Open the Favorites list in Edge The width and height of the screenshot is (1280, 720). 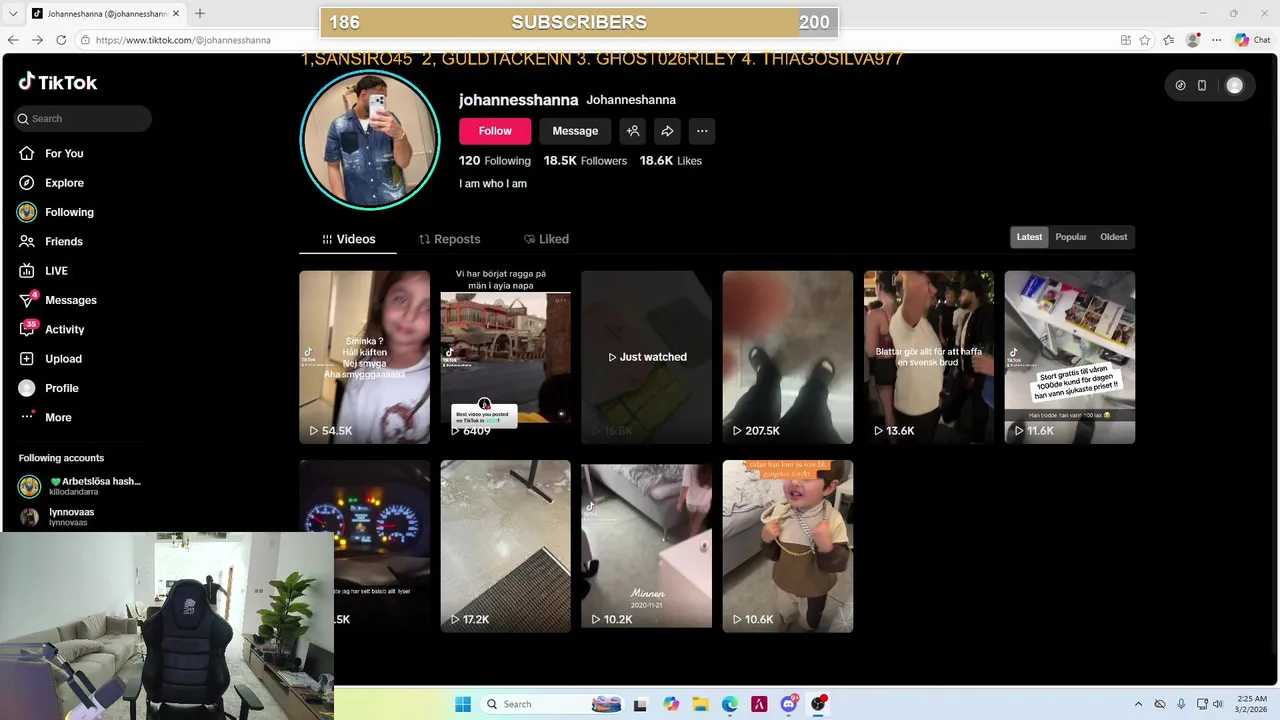click(x=1169, y=40)
